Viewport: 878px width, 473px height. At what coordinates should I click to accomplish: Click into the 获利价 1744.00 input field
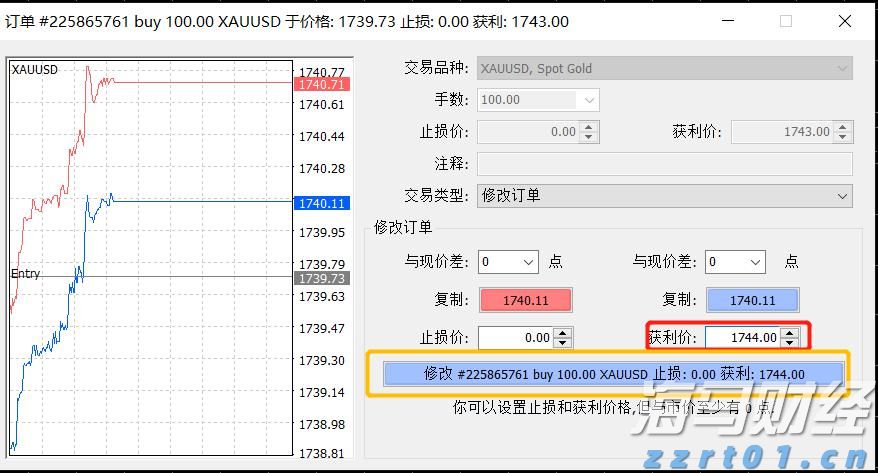pos(741,338)
